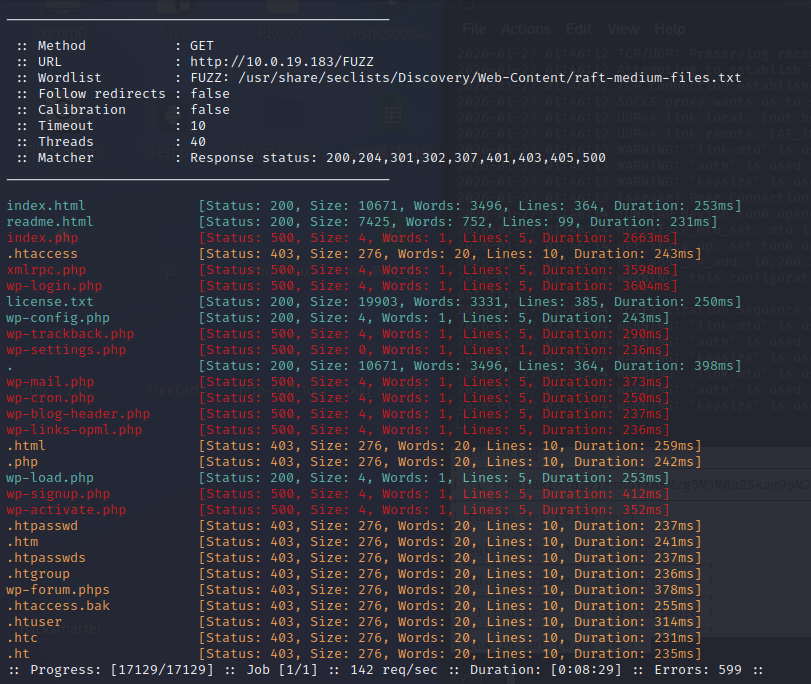Open the Actions menu

coord(526,29)
